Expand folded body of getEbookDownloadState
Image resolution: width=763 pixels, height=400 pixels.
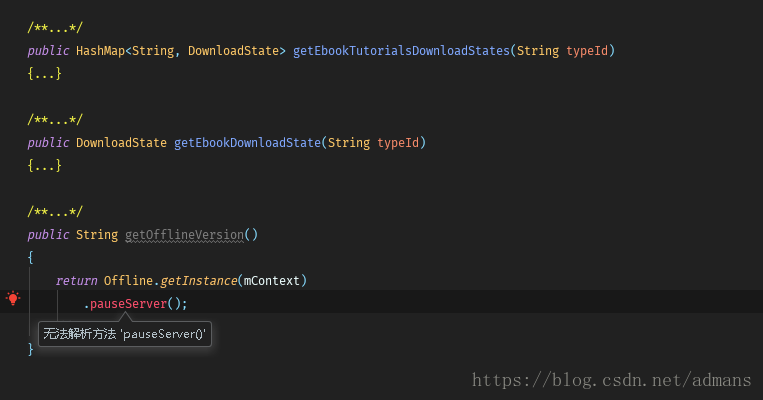tap(44, 165)
